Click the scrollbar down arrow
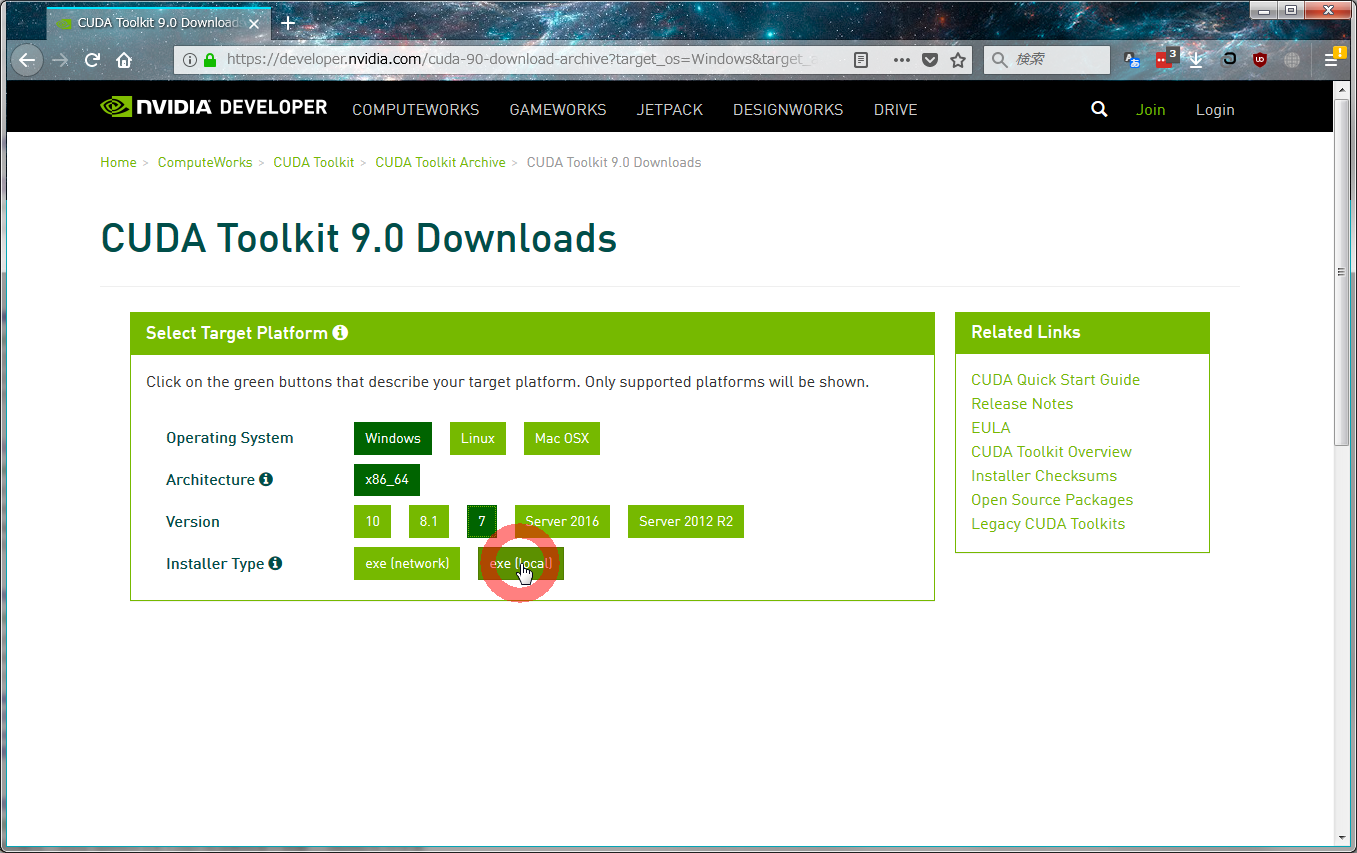The image size is (1357, 853). [1342, 837]
